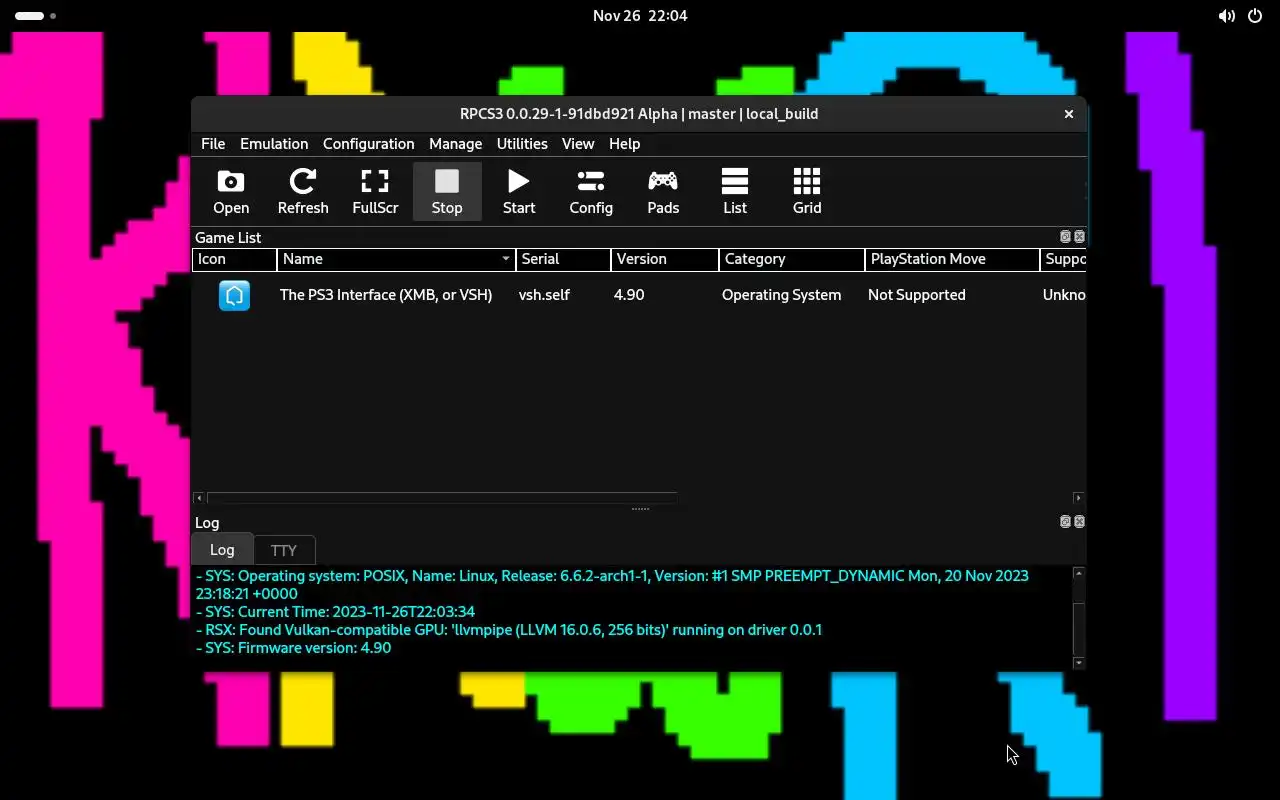The height and width of the screenshot is (800, 1280).
Task: Click the game list horizontal scrollbar
Action: coord(442,498)
